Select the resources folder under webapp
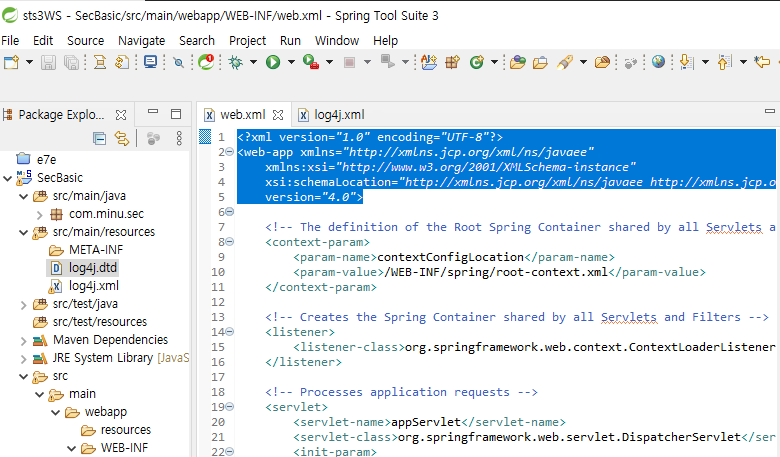Screen dimensions: 780x457 click(126, 430)
